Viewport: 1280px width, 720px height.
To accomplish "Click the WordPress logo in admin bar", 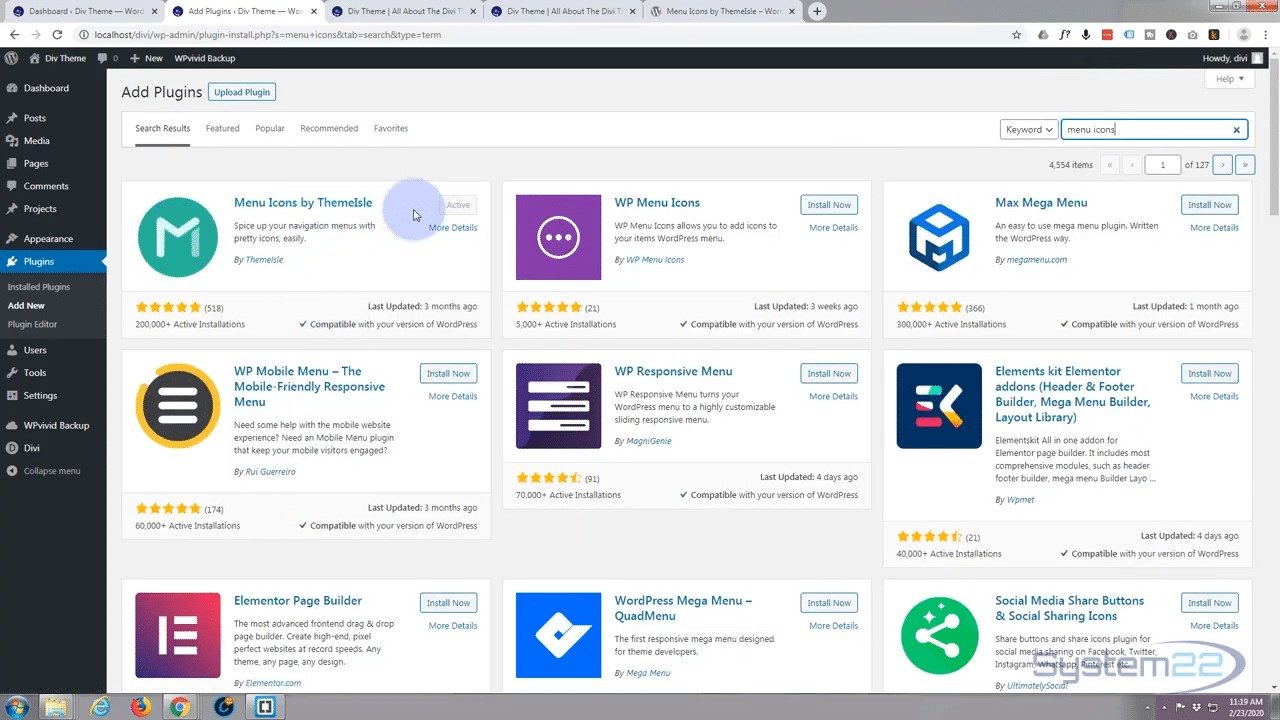I will coord(12,58).
